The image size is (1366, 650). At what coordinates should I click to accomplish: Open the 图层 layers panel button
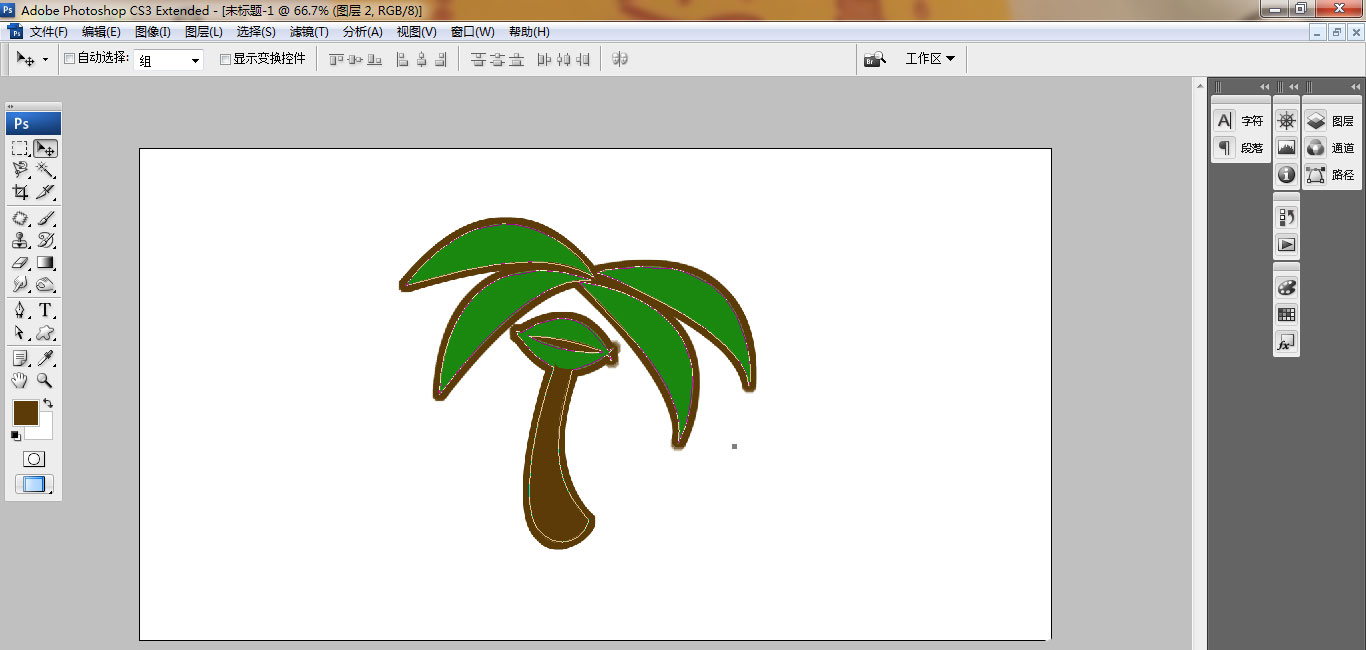pyautogui.click(x=1331, y=121)
